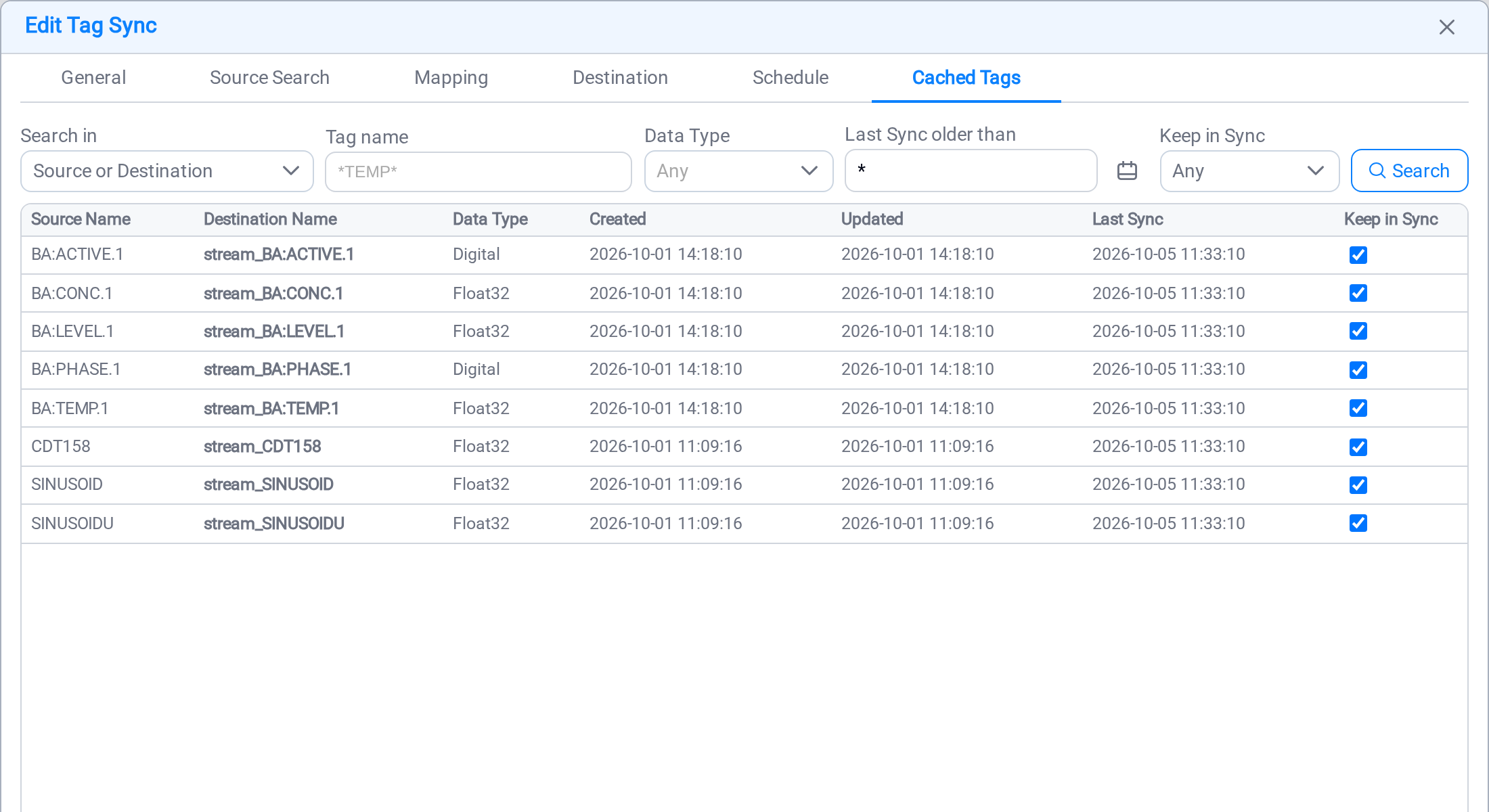Select source name BA:CONC.1
This screenshot has width=1489, height=812.
click(x=72, y=294)
